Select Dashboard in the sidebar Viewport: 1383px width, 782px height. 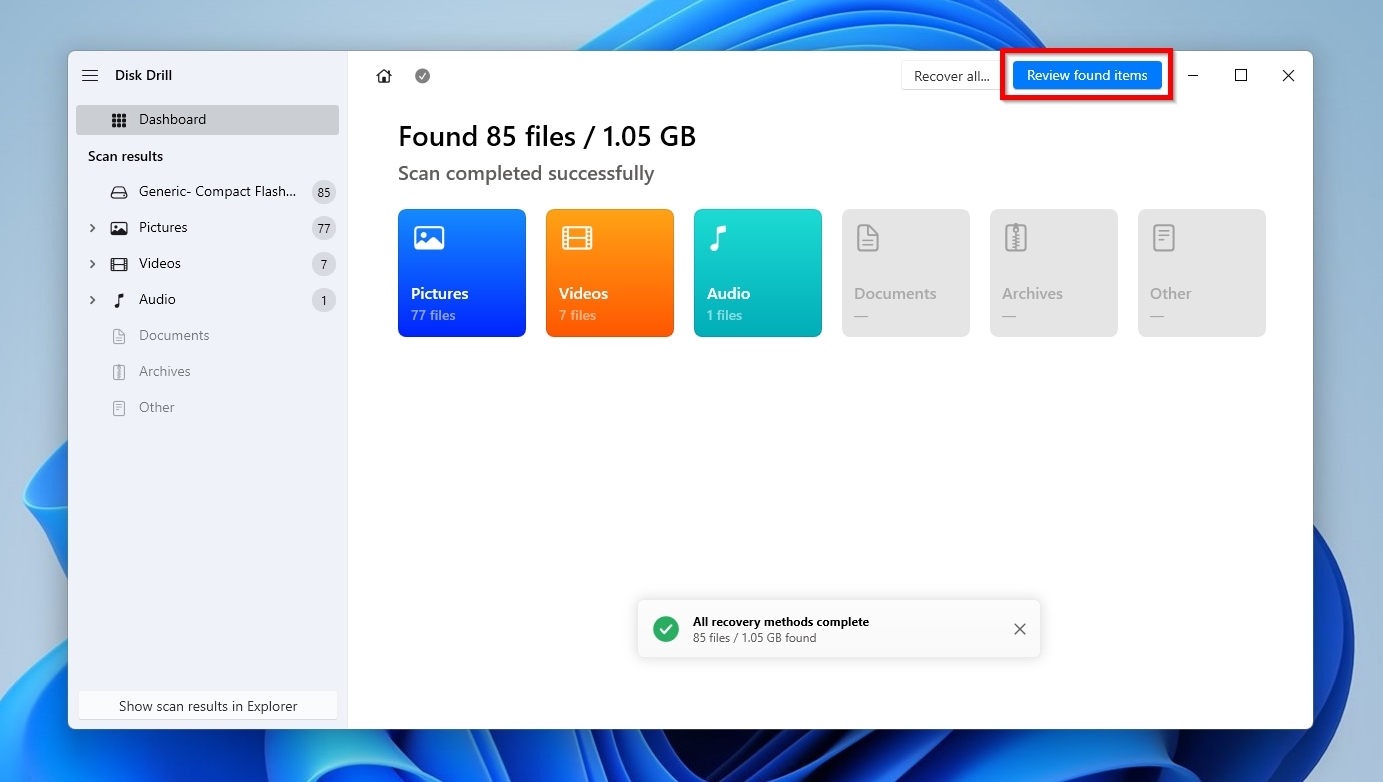pyautogui.click(x=207, y=120)
